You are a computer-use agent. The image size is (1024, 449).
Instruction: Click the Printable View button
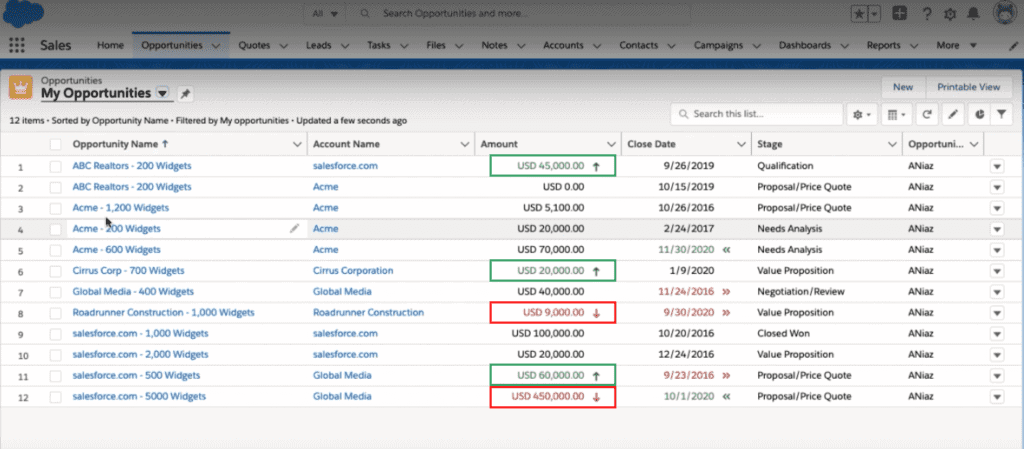(968, 87)
